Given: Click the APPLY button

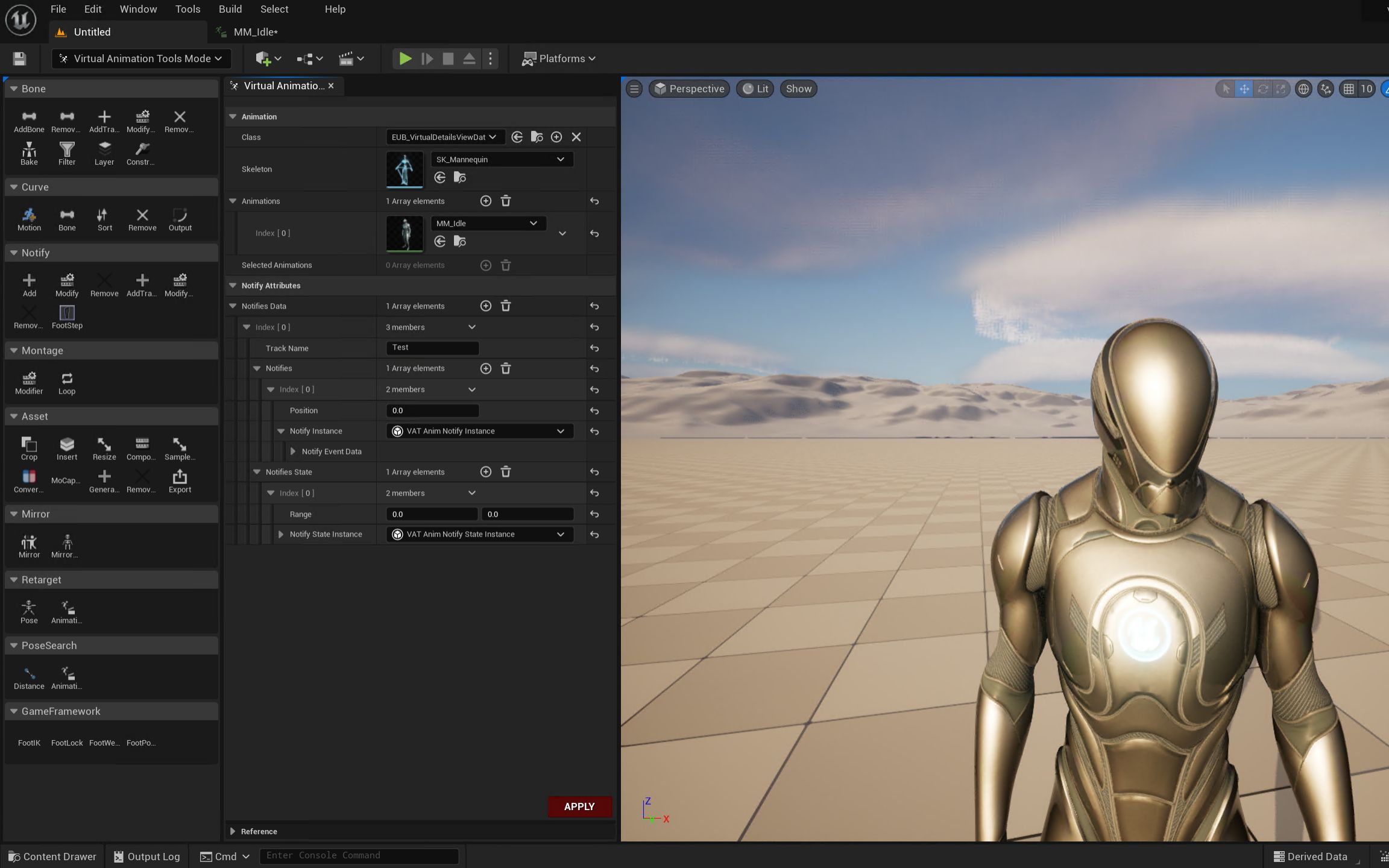Looking at the screenshot, I should tap(579, 806).
